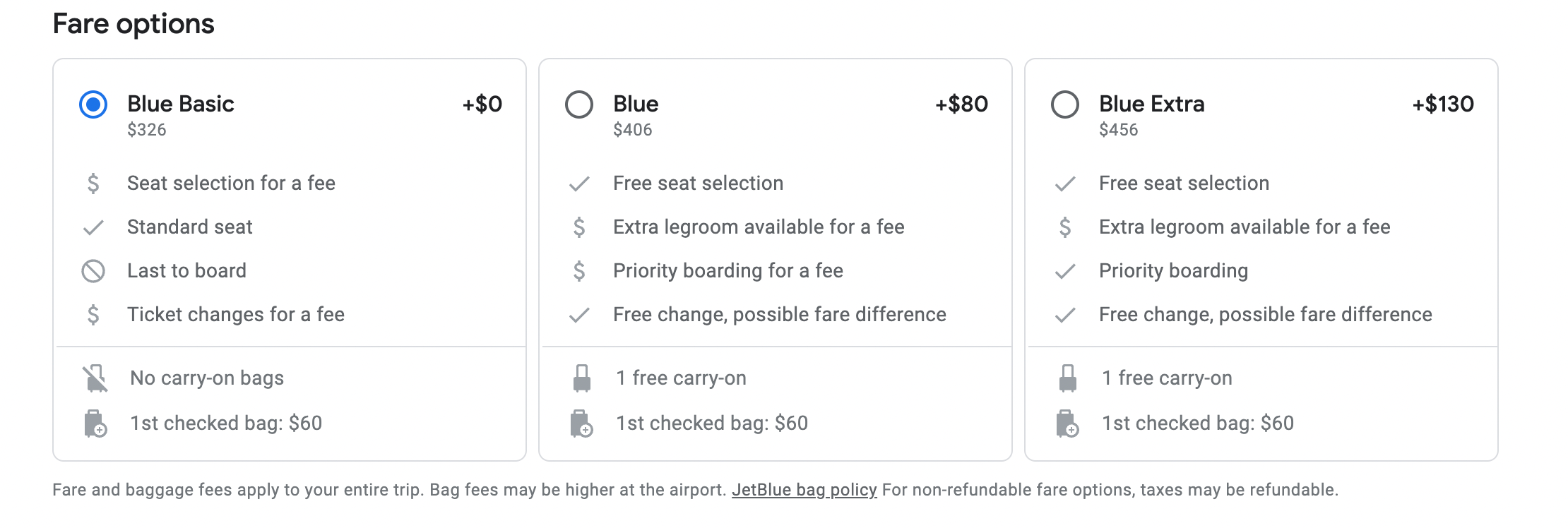
Task: Click the checkmark beside Priority boarding
Action: 1065,271
